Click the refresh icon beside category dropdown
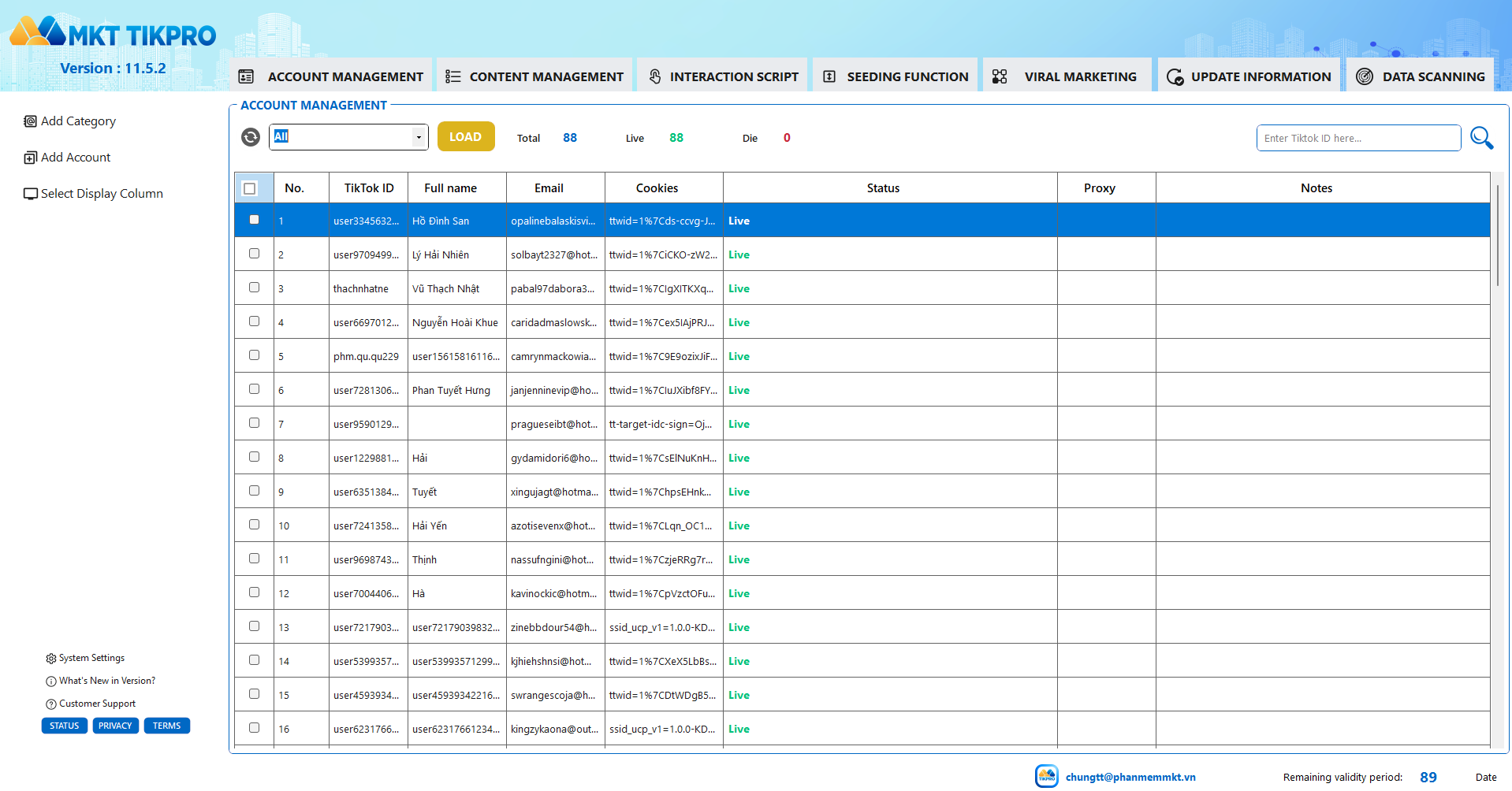This screenshot has height=791, width=1512. click(x=251, y=137)
